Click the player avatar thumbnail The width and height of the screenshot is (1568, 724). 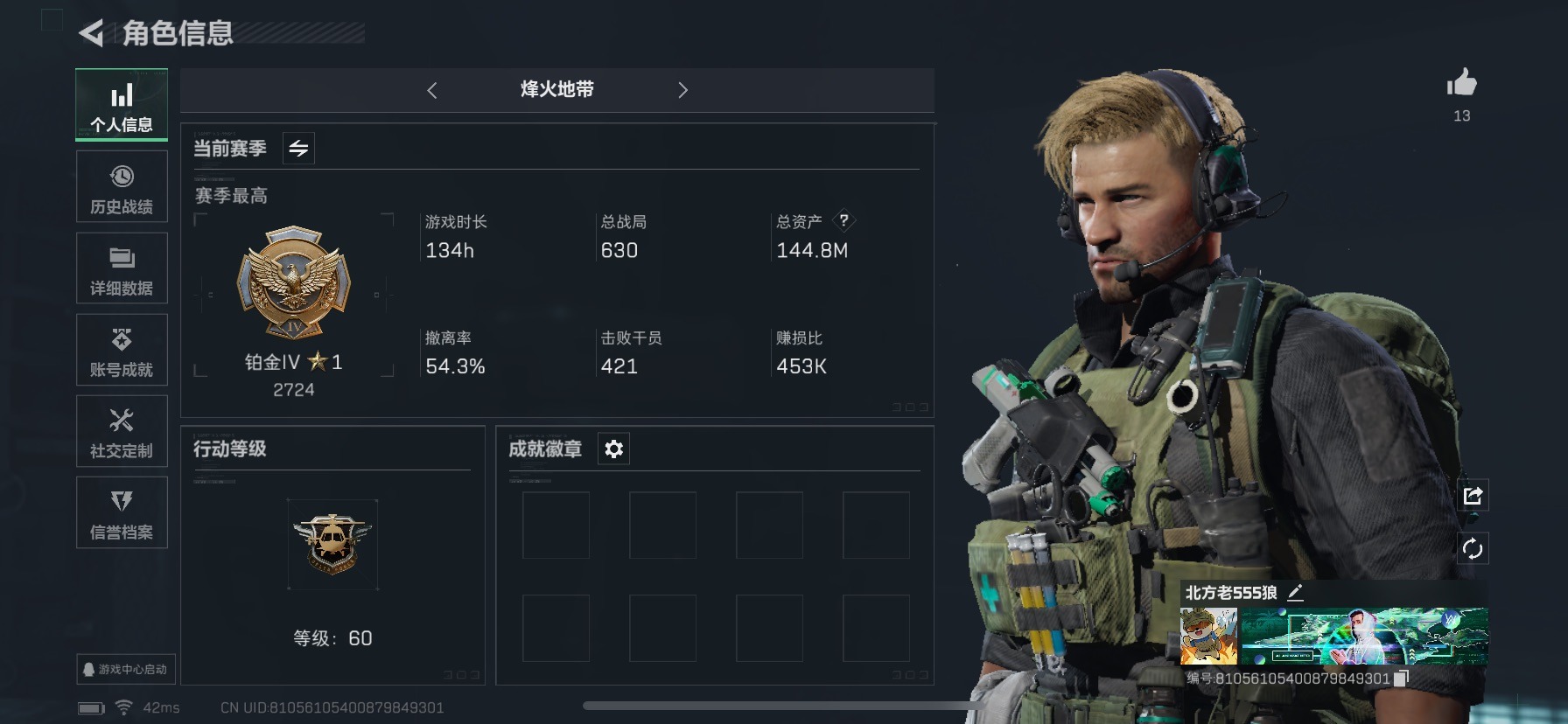pos(1208,636)
